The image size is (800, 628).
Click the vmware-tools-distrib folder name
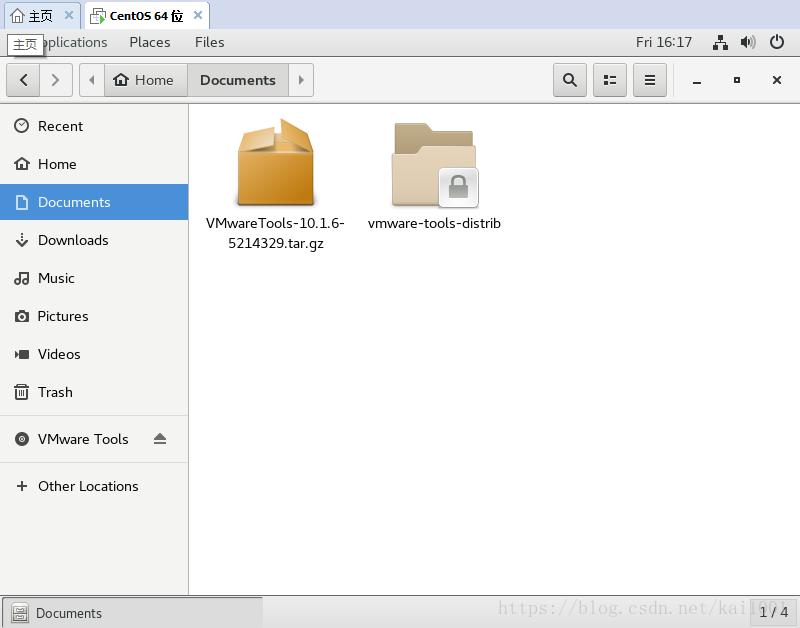pos(434,223)
